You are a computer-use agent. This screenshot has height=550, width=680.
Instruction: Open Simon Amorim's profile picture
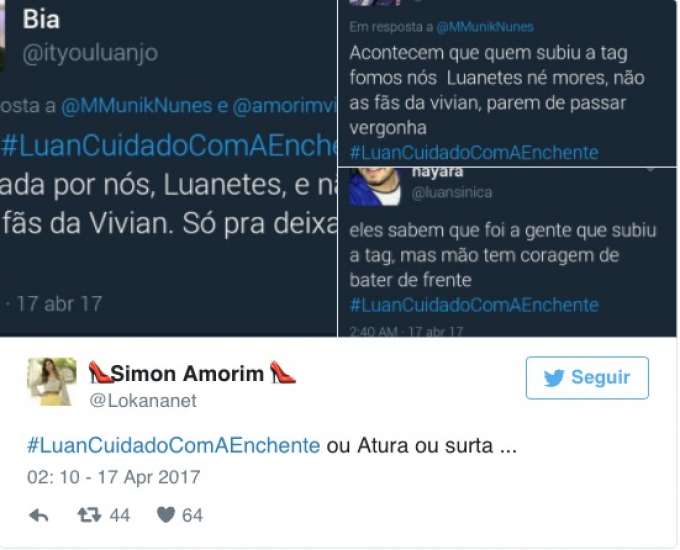click(x=52, y=382)
